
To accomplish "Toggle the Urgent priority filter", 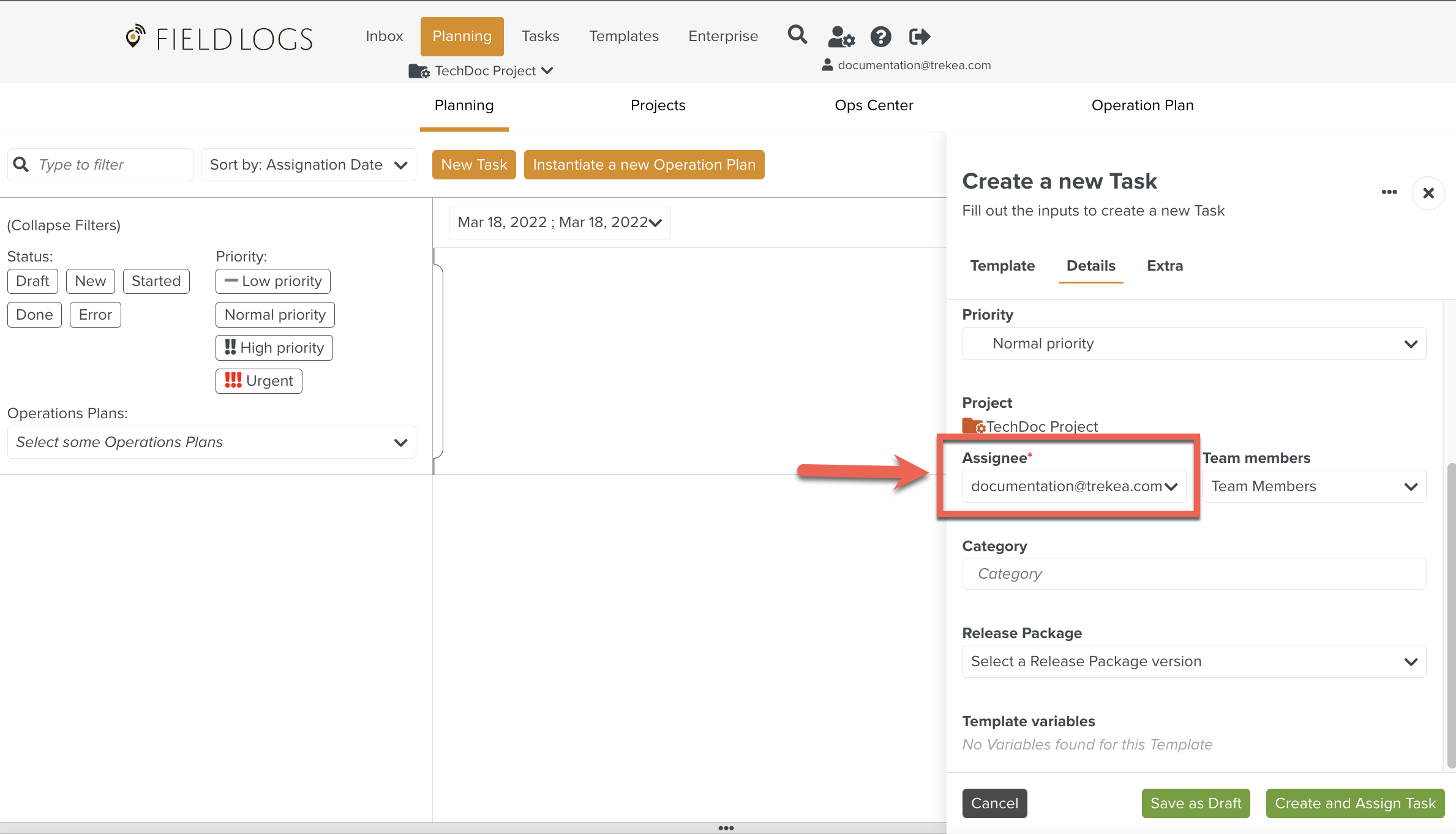I will pos(259,381).
